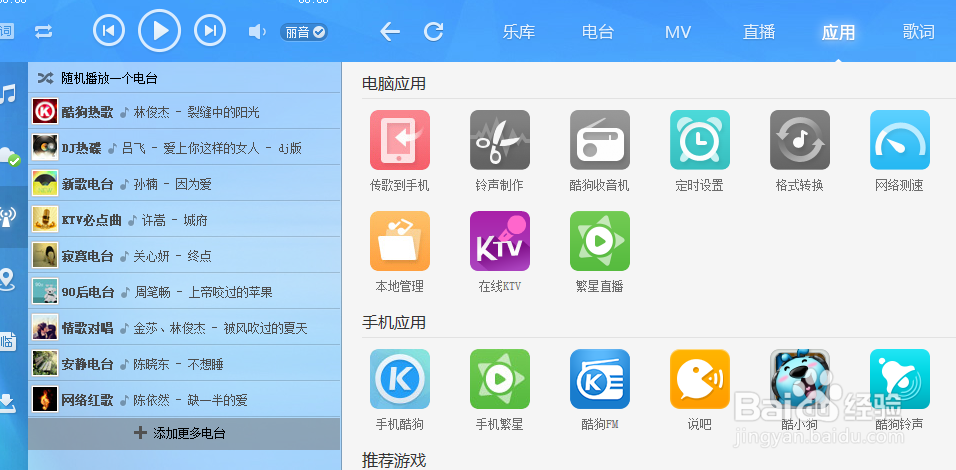Image resolution: width=956 pixels, height=470 pixels.
Task: Play the 寂寞电台 station
Action: pos(184,255)
